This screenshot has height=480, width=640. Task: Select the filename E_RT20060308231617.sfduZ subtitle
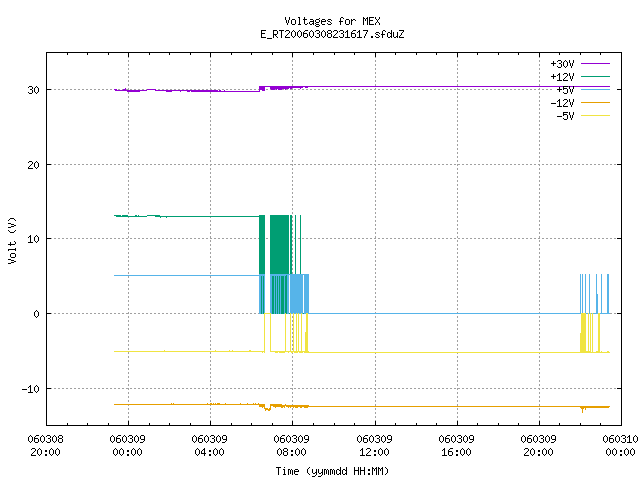click(x=332, y=34)
